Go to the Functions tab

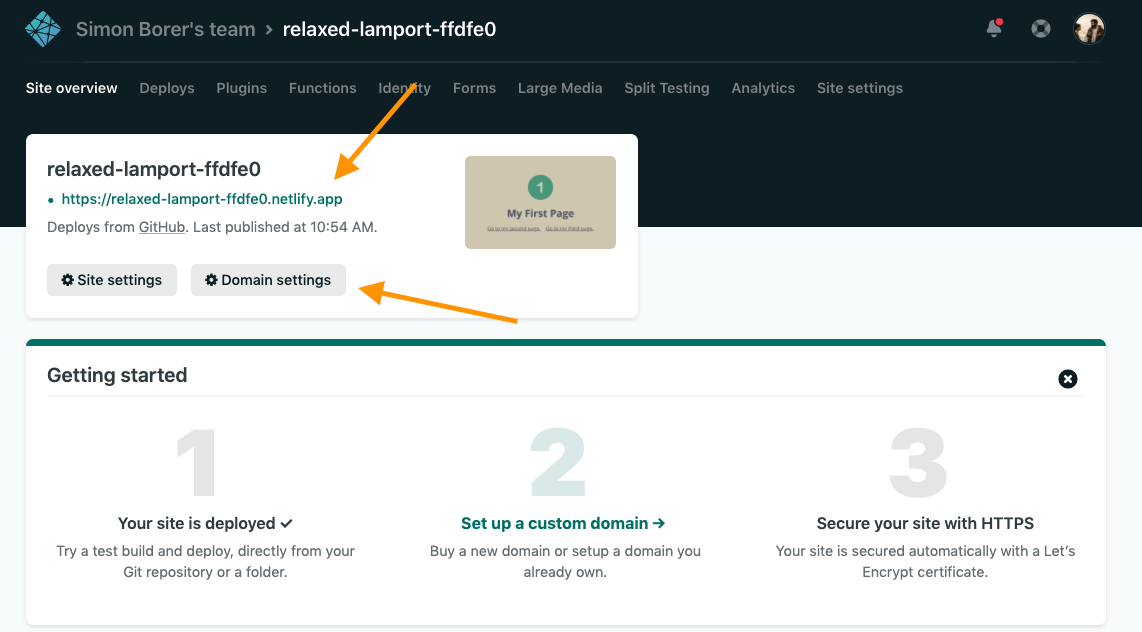click(x=322, y=88)
